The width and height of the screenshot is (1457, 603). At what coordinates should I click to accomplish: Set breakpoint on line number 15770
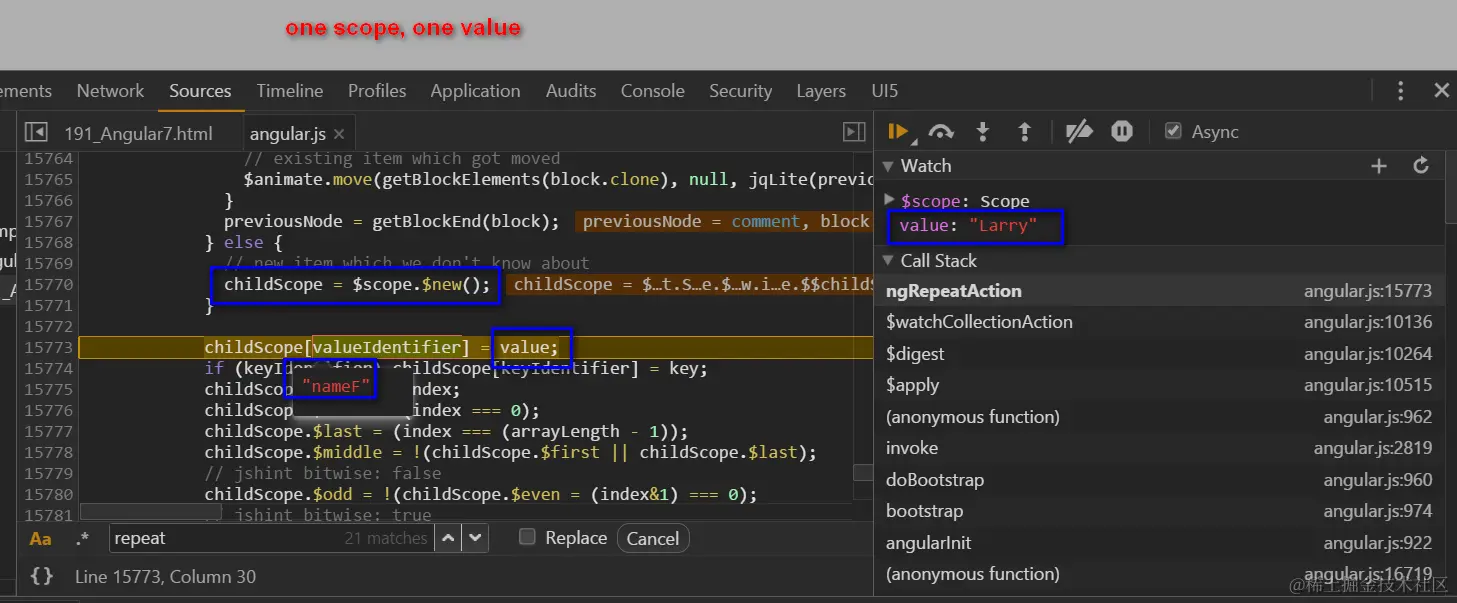(x=48, y=285)
